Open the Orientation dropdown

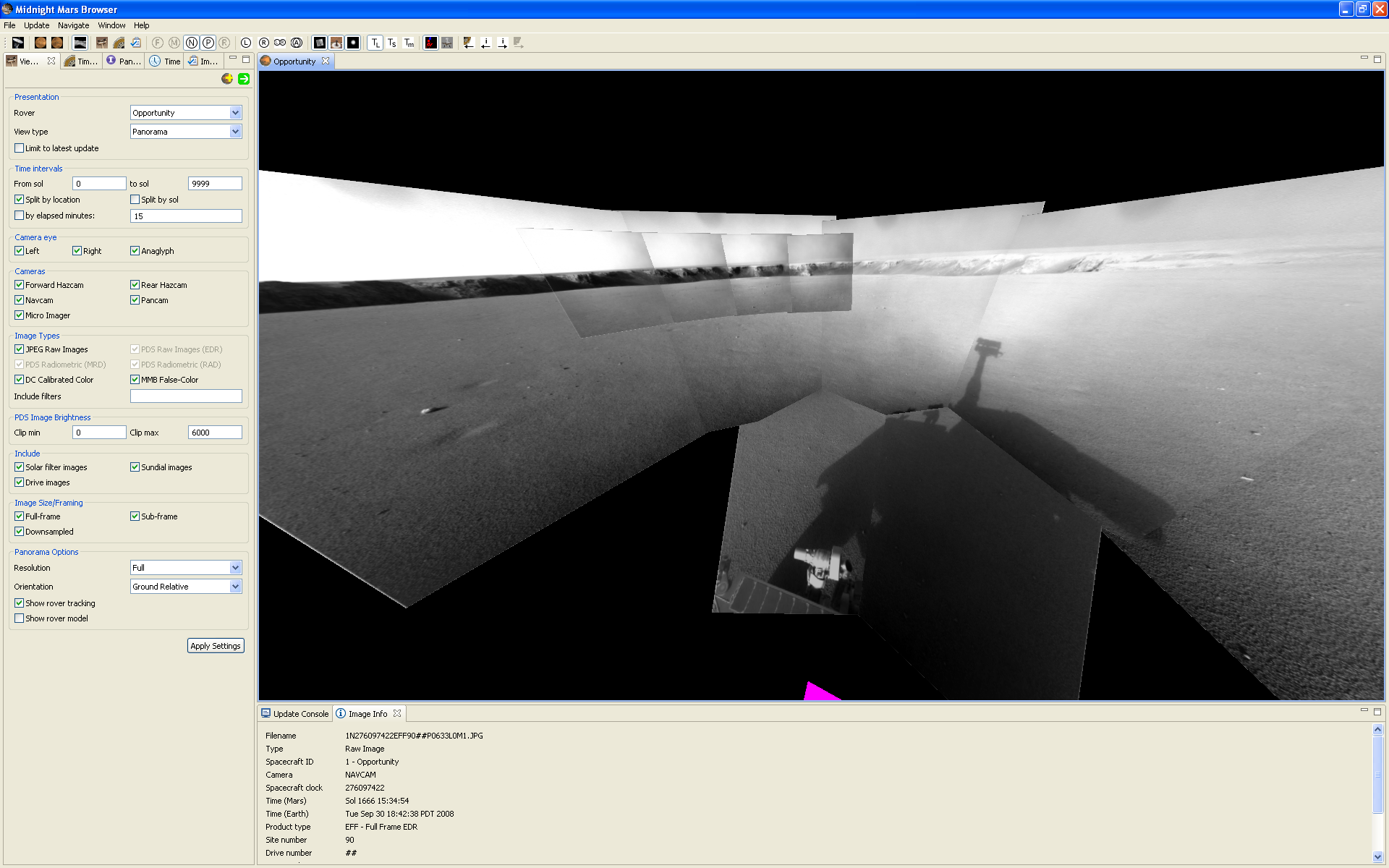point(235,587)
